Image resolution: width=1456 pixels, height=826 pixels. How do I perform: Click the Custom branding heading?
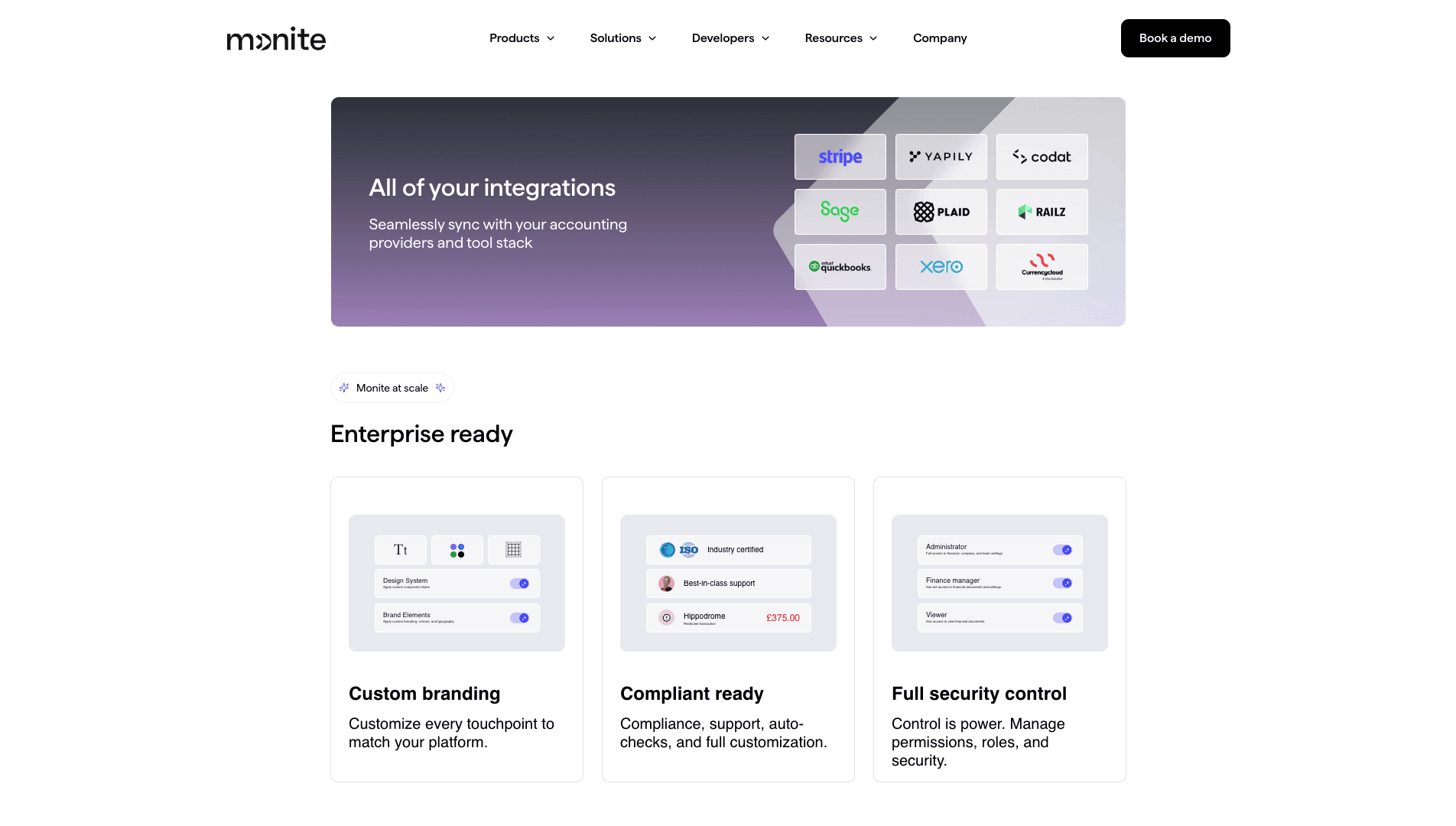424,694
